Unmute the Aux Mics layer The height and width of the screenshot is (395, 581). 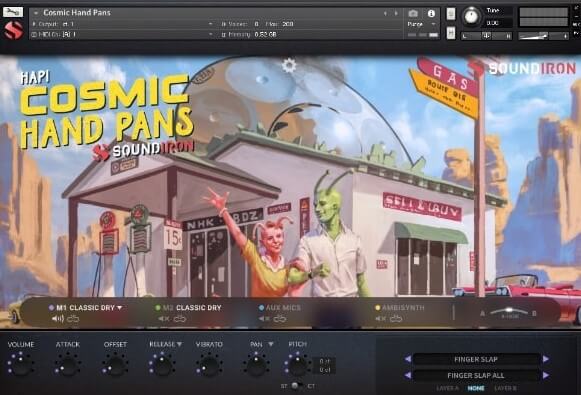click(x=264, y=318)
